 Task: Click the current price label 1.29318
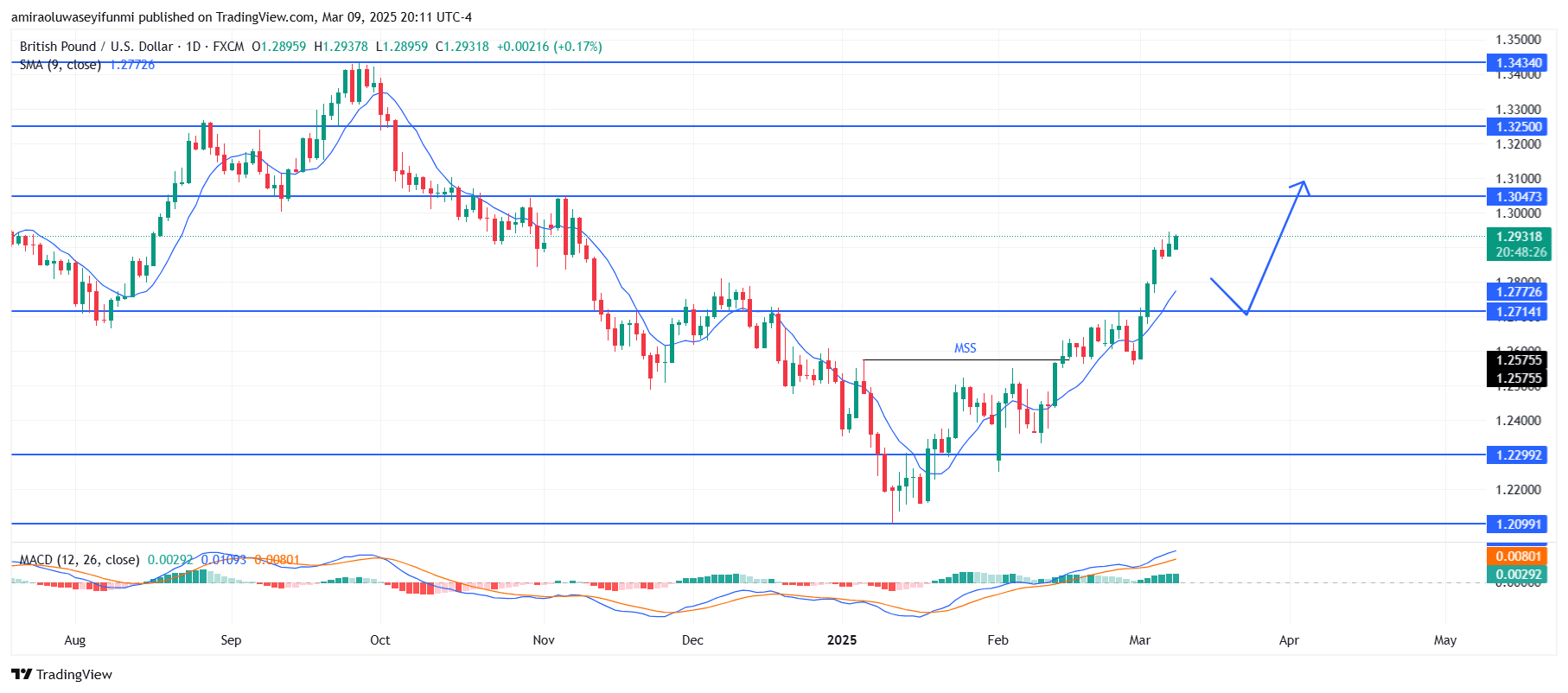click(x=1519, y=236)
